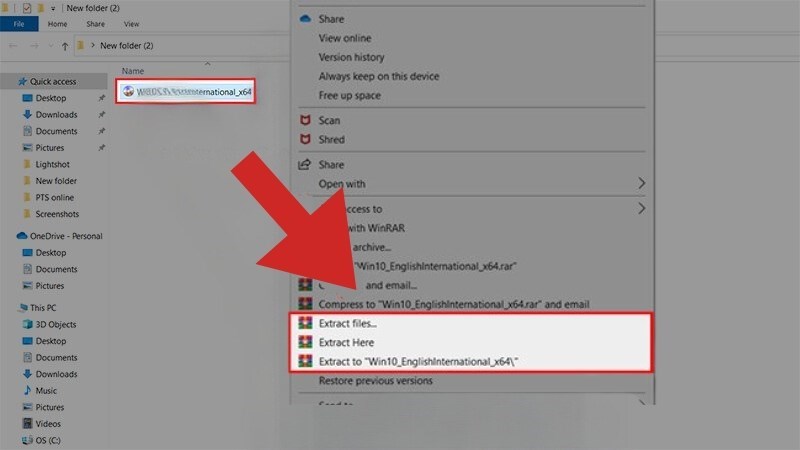Click the 3D Objects cube icon
The image size is (800, 450).
pyautogui.click(x=28, y=324)
